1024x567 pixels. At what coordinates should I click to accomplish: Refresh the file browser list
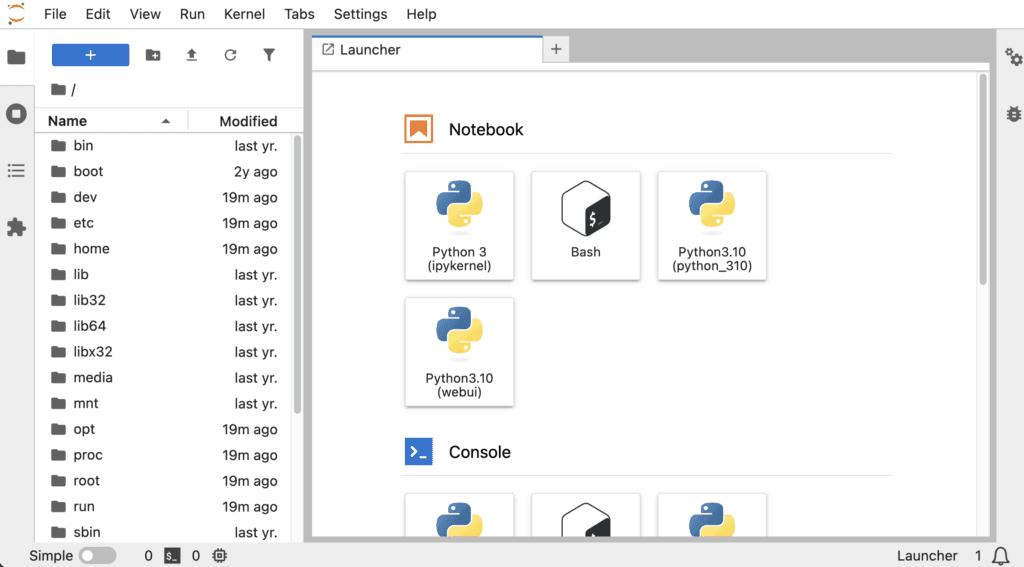230,55
